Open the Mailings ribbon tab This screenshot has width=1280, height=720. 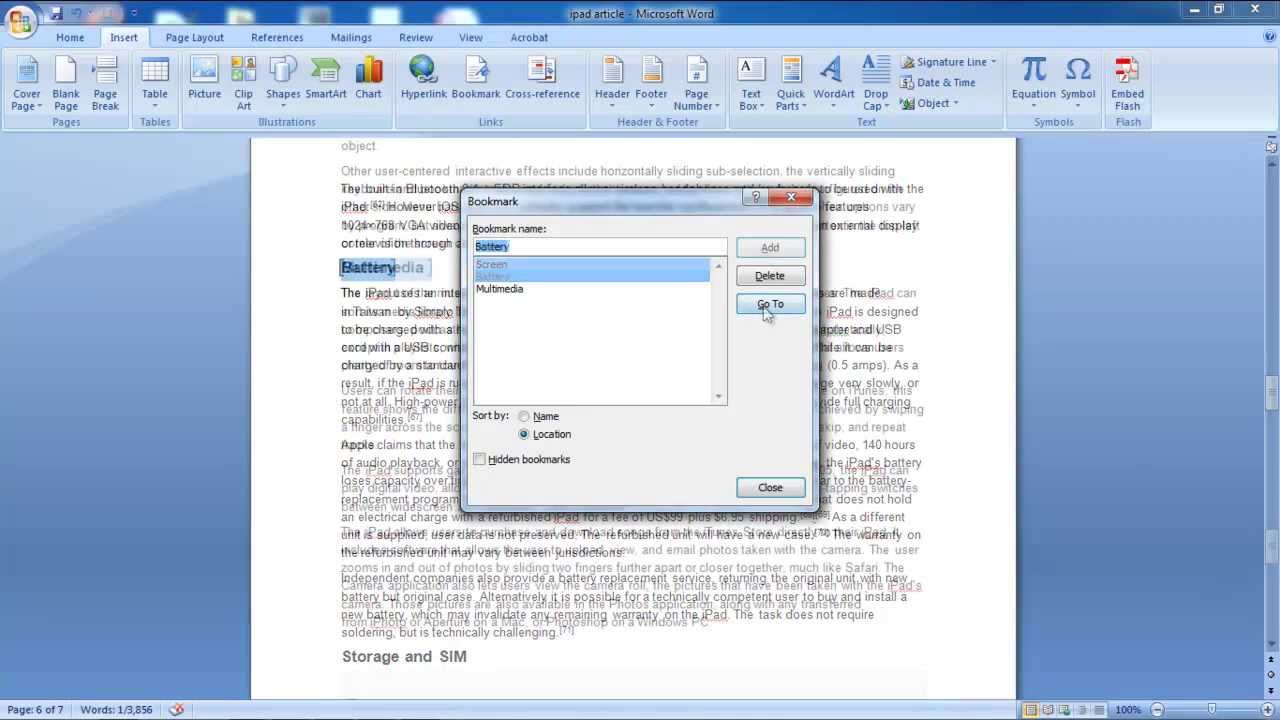(x=351, y=37)
